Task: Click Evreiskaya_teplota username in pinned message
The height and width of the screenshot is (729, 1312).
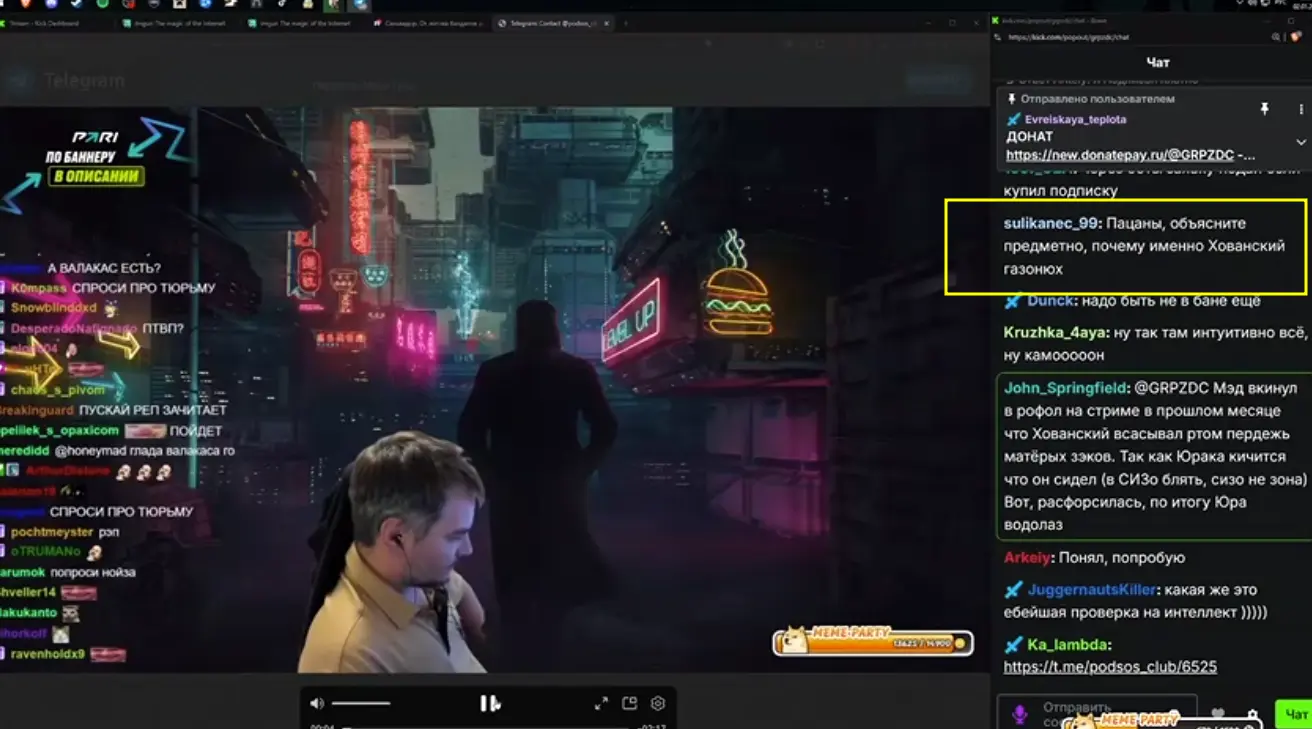Action: pyautogui.click(x=1075, y=119)
